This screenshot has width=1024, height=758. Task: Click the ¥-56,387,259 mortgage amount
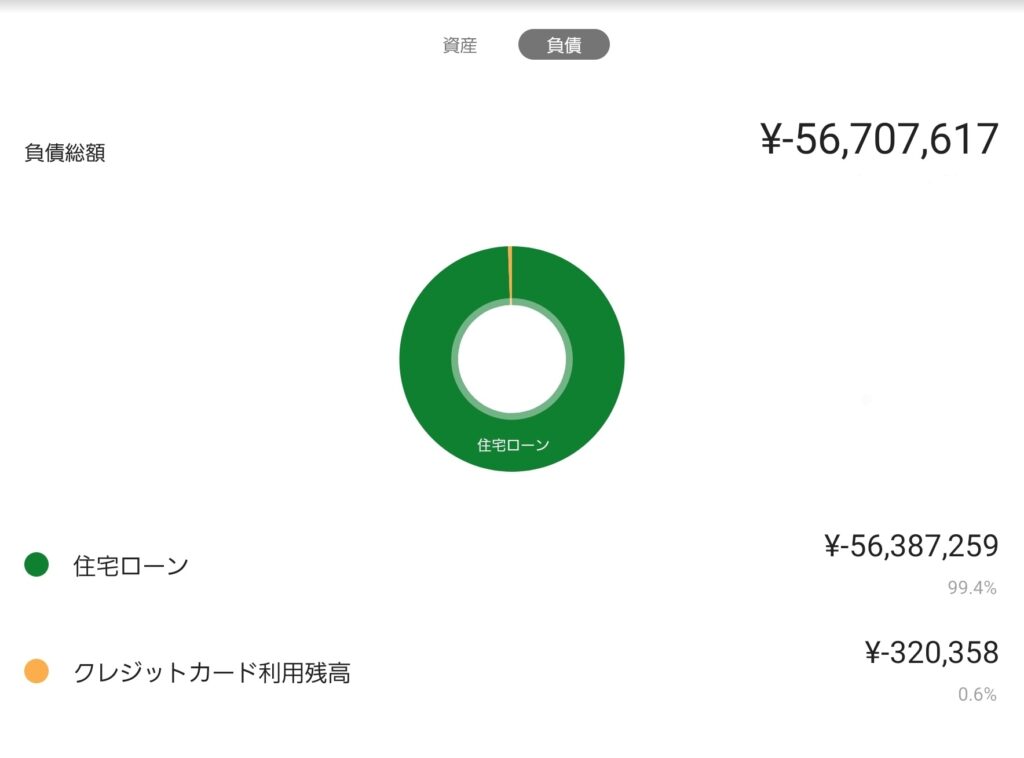(910, 546)
